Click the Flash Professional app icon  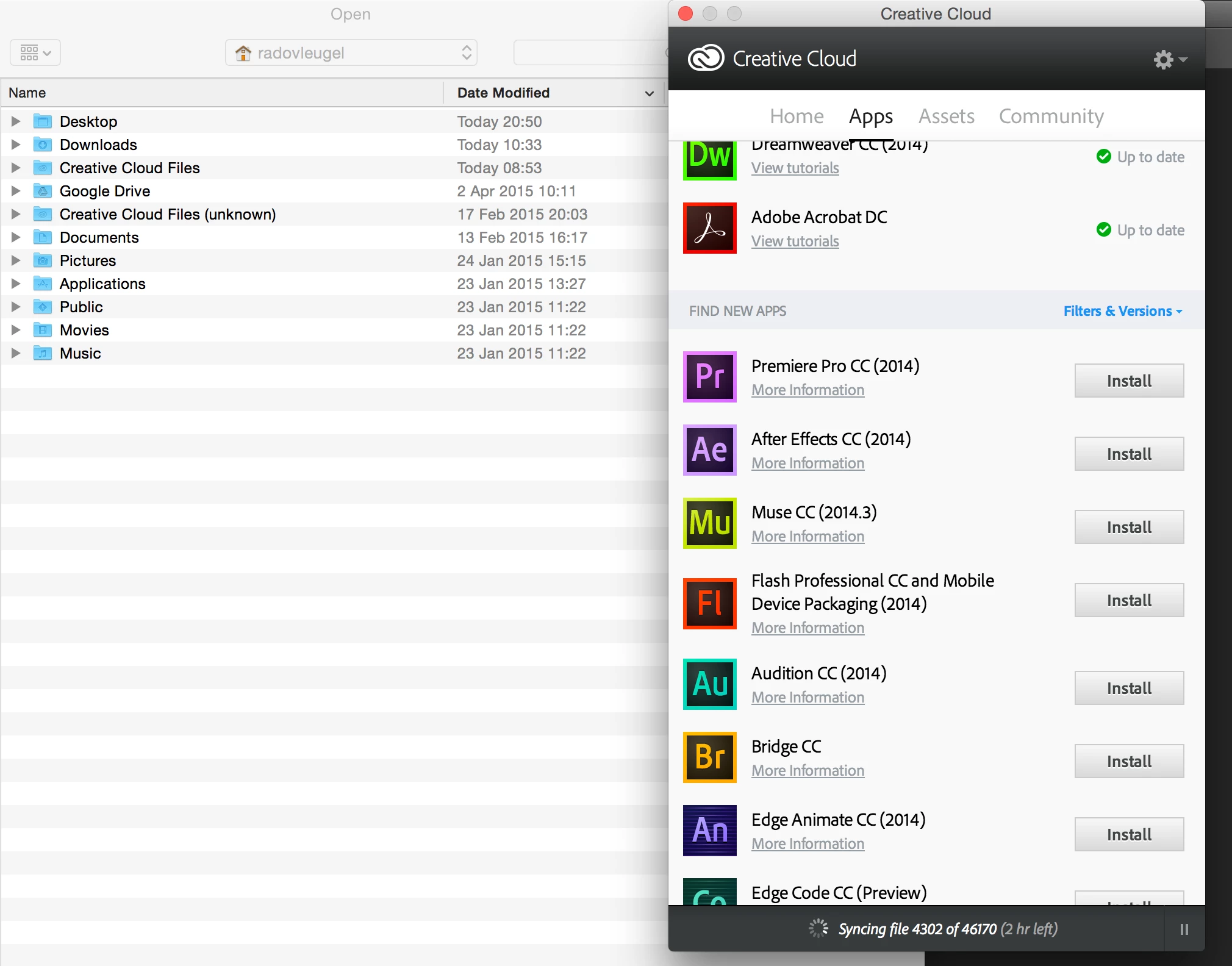pos(709,603)
